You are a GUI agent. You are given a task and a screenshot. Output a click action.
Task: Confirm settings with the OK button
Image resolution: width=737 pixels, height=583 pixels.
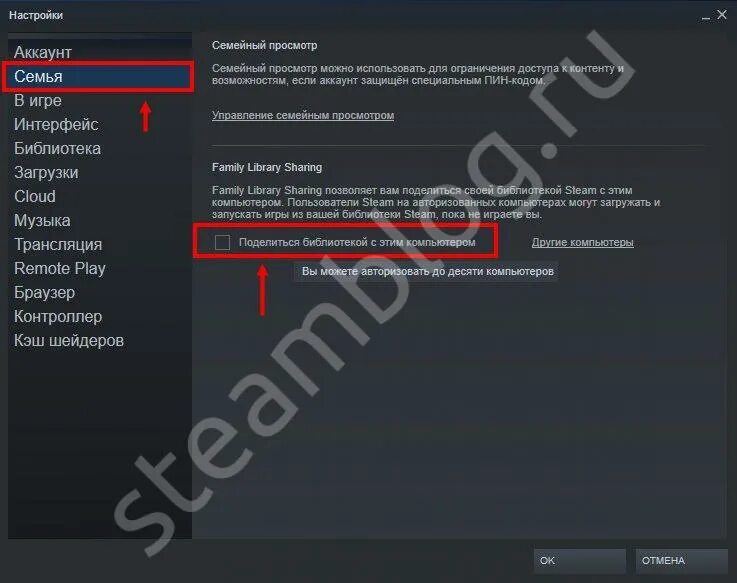[579, 561]
